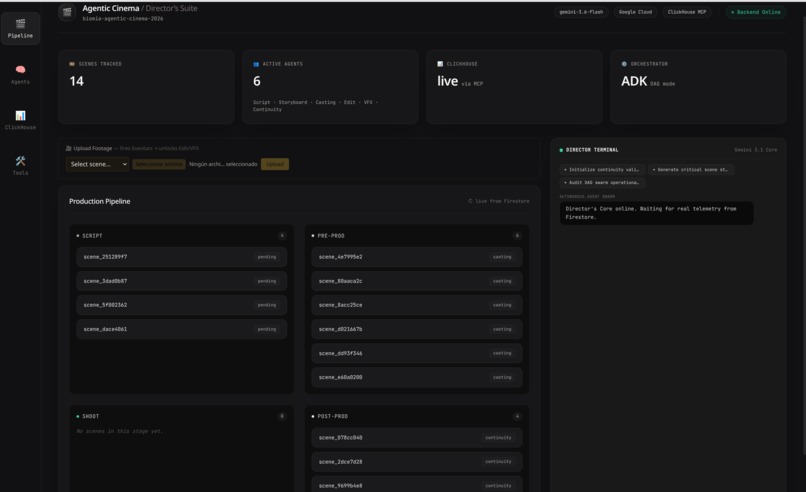Screen dimensions: 806x492
Task: Click the biomia-agentic-cinema-2026 project ID
Action: coord(123,19)
